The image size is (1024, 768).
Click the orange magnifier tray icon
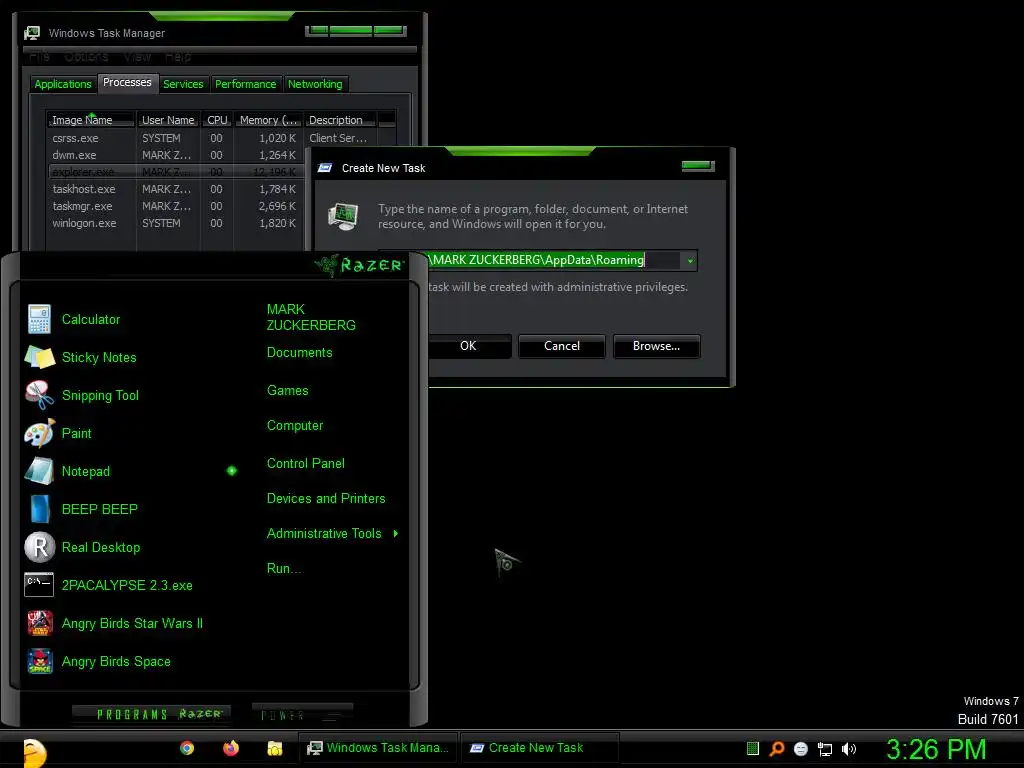776,748
